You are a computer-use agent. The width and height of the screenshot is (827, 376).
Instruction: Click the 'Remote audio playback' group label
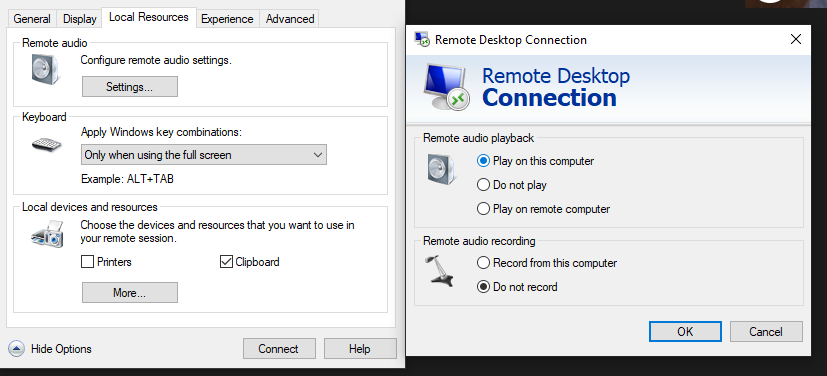[x=478, y=138]
